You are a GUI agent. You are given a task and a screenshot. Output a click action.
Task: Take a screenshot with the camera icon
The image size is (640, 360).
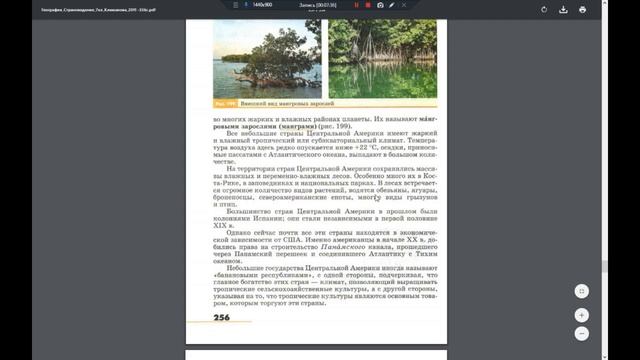tap(380, 5)
